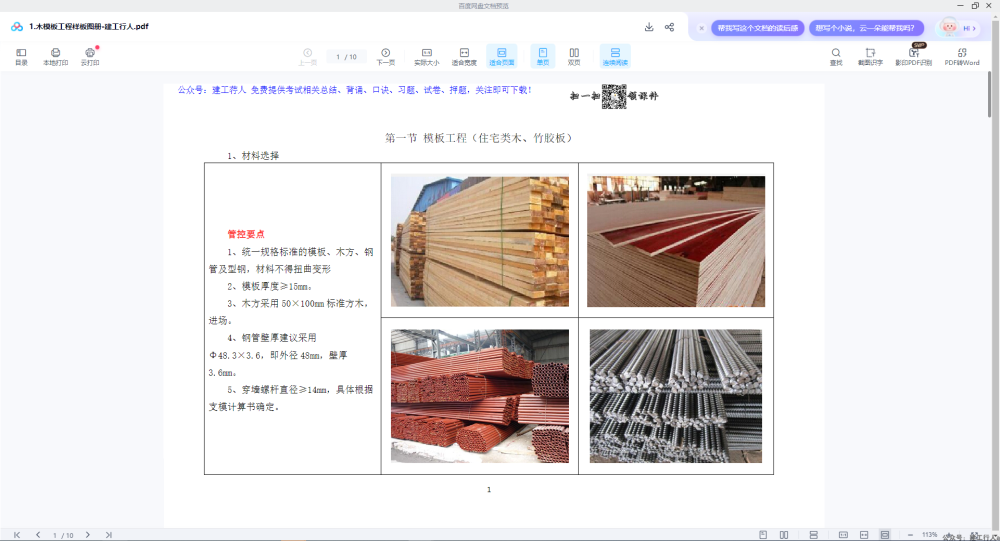
Task: Click the blue 公众号 header text line
Action: (x=354, y=90)
